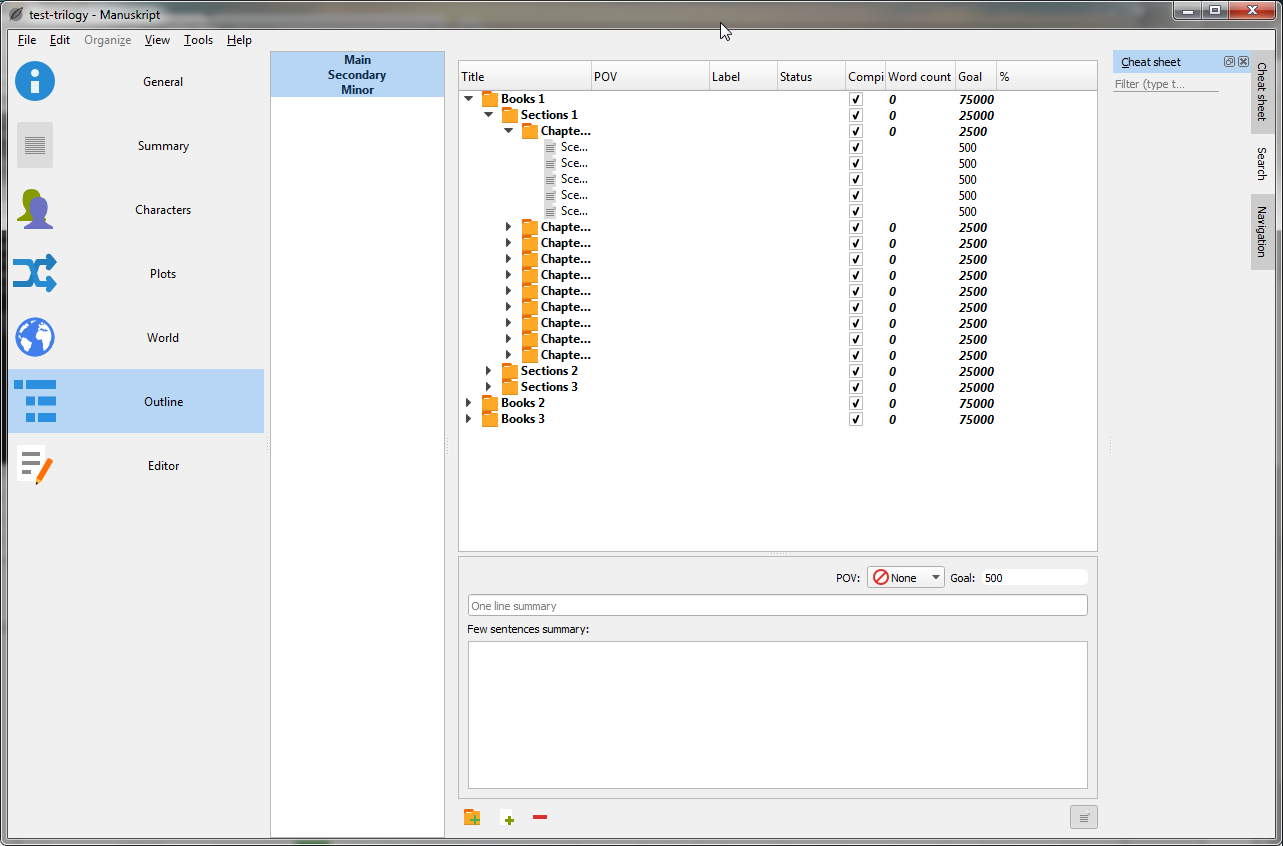Collapse the Books 1 tree node
1283x846 pixels.
click(x=468, y=99)
